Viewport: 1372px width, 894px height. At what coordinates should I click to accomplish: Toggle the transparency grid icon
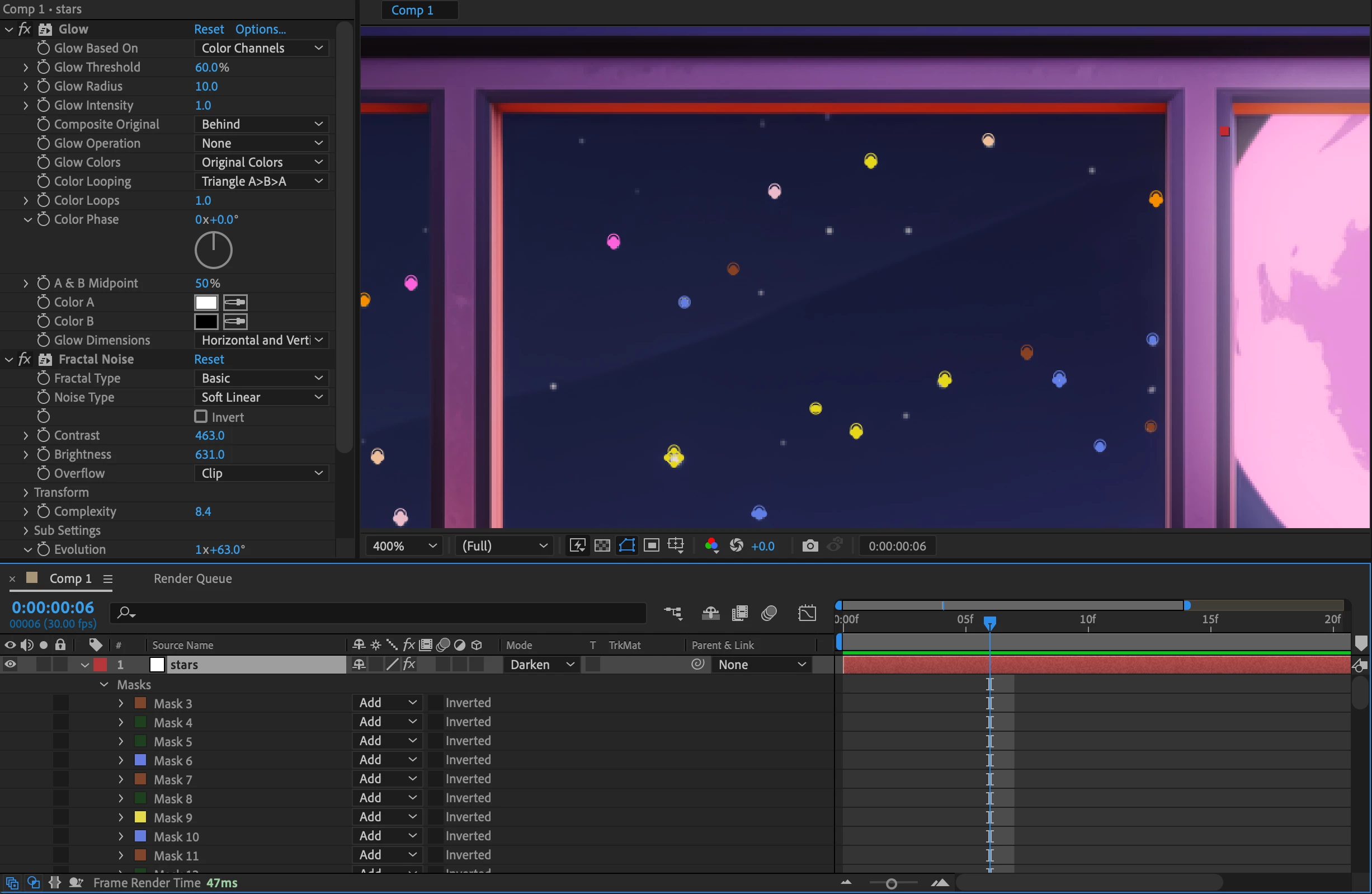[x=602, y=545]
